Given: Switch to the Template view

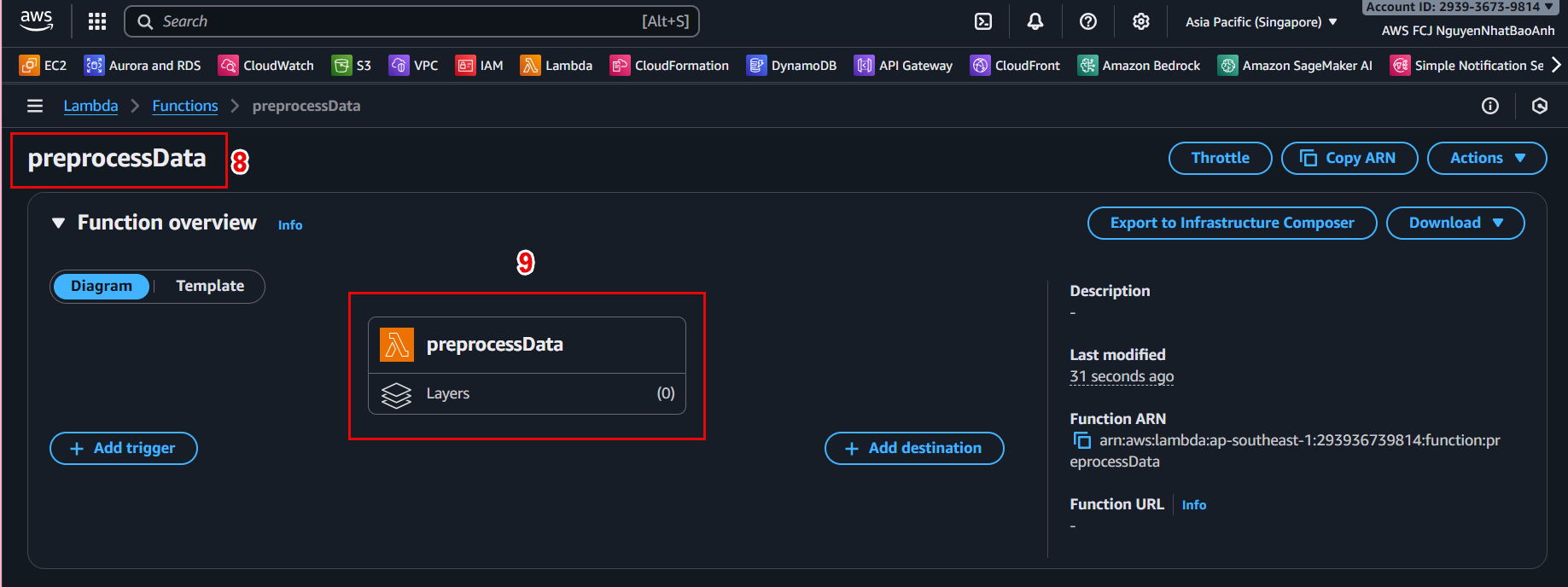Looking at the screenshot, I should (210, 286).
